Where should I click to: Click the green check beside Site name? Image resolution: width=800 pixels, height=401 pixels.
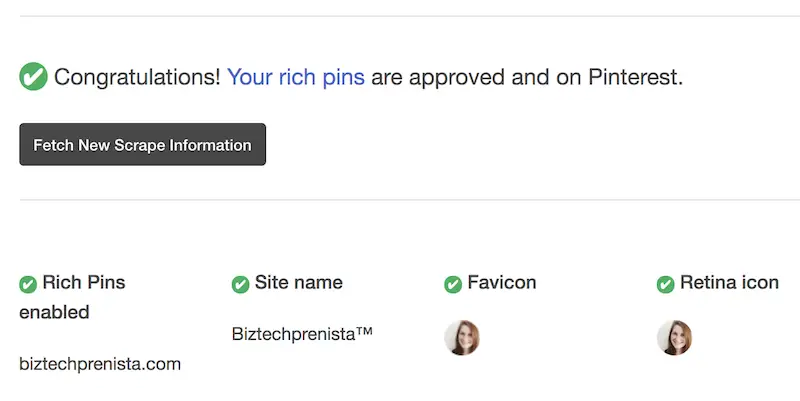point(240,284)
